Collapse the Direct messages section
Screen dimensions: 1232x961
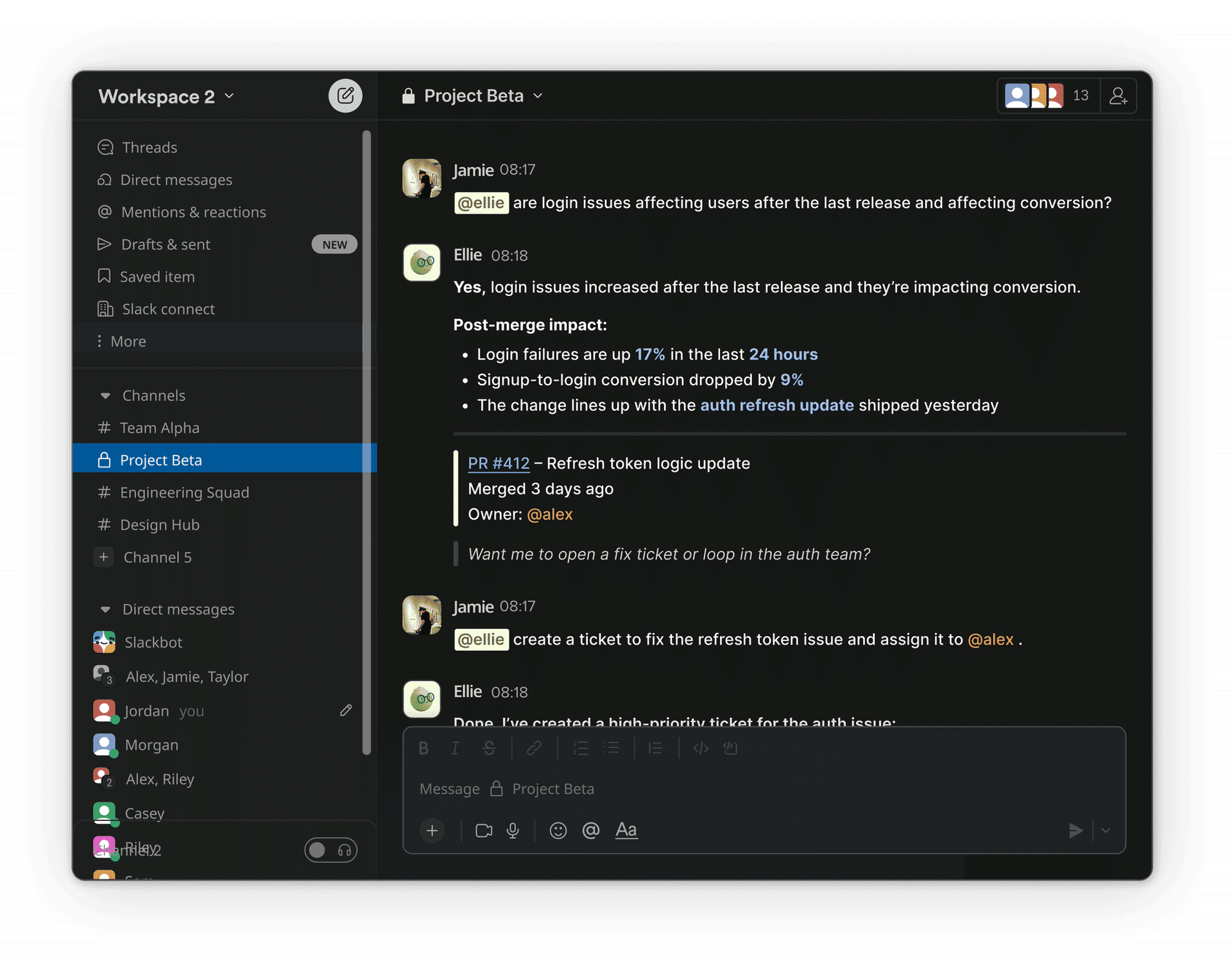point(105,609)
